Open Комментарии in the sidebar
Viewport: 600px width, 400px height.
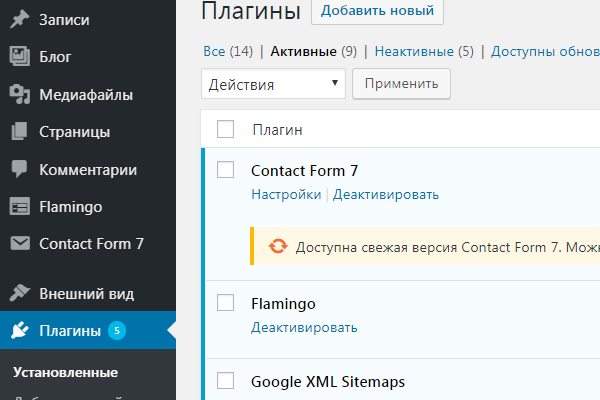click(x=88, y=169)
